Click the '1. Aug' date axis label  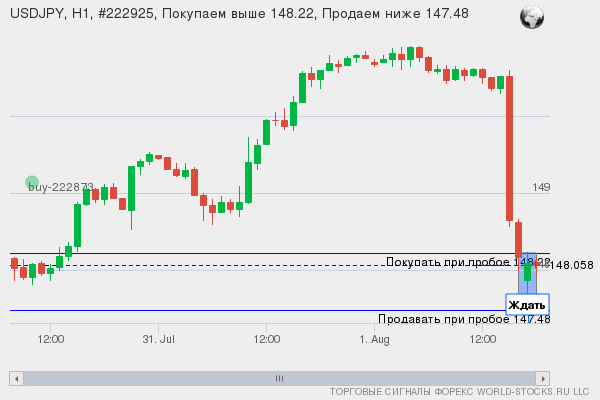[375, 339]
